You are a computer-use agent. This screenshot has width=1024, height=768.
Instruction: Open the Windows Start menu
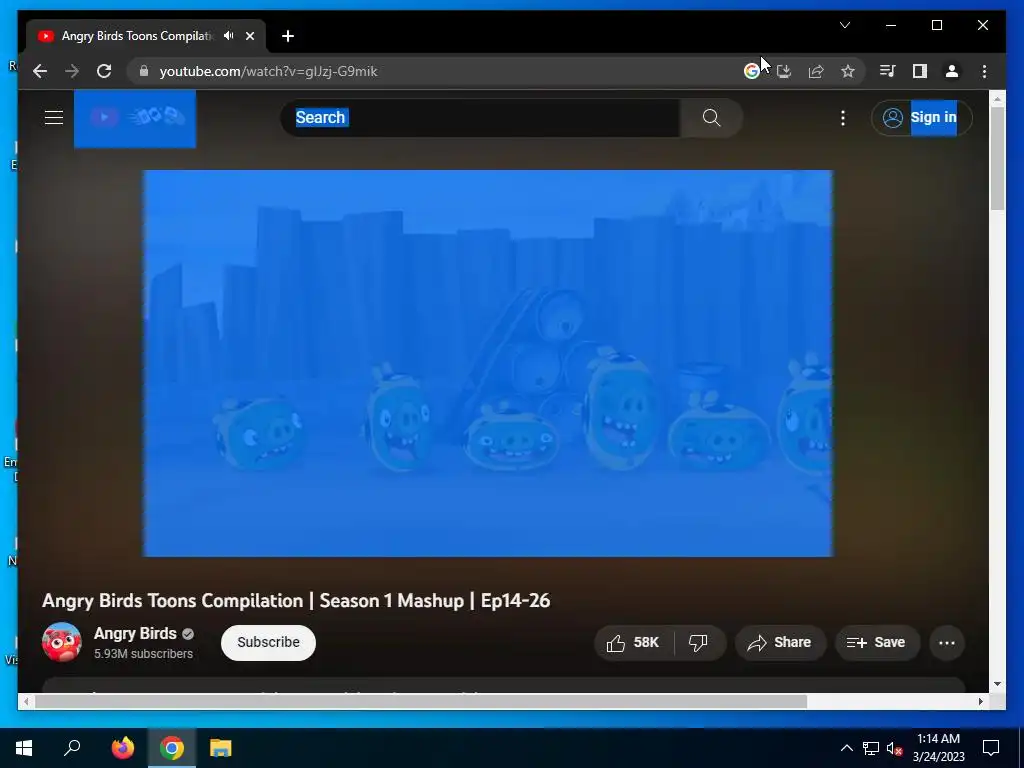click(x=24, y=748)
